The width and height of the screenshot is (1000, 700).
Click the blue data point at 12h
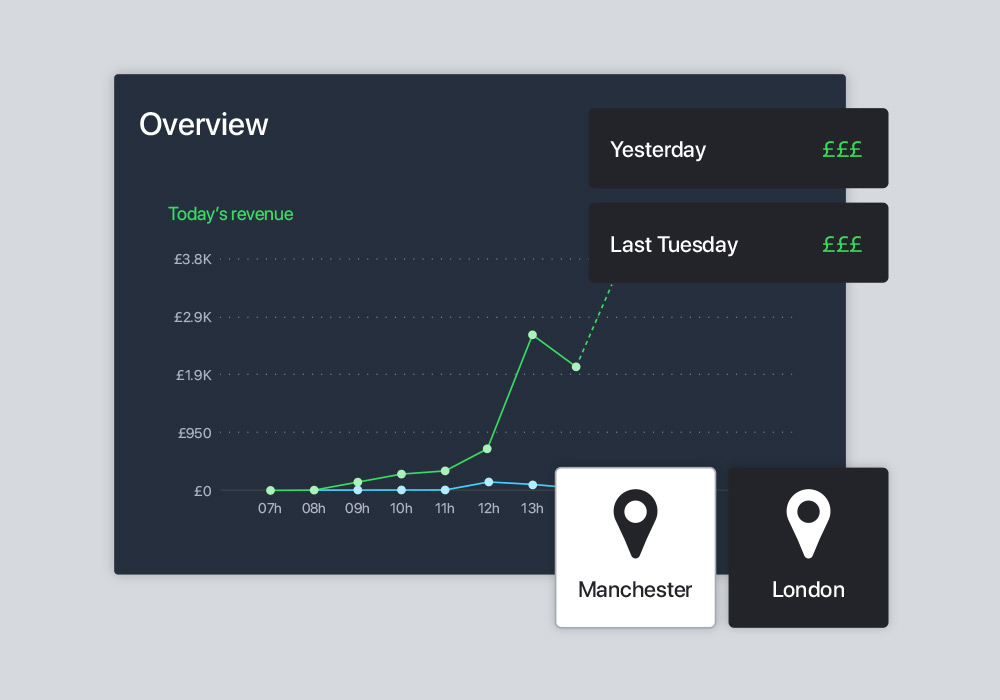pyautogui.click(x=489, y=482)
